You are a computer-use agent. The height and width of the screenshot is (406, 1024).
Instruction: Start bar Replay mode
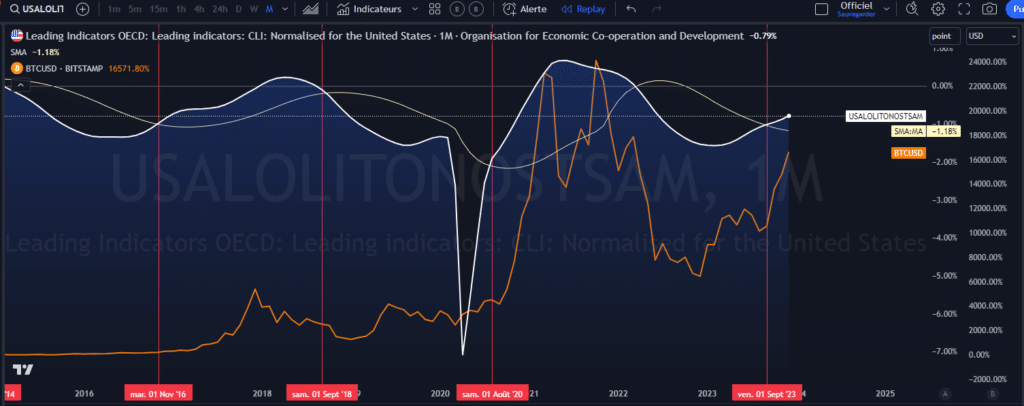[583, 9]
